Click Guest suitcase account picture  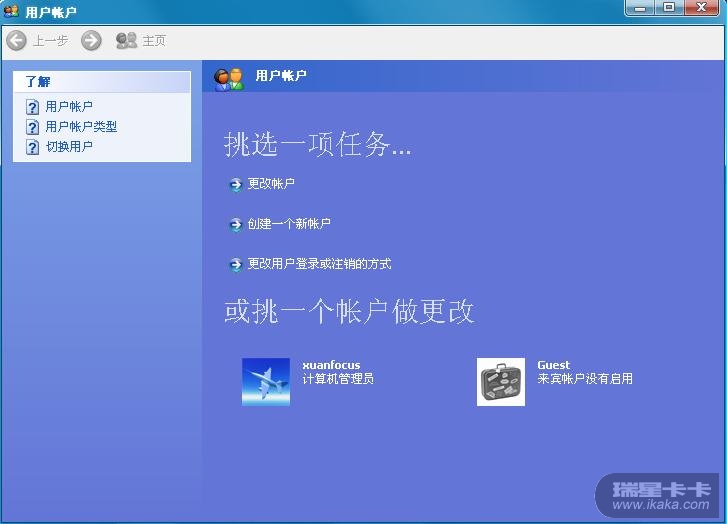501,382
